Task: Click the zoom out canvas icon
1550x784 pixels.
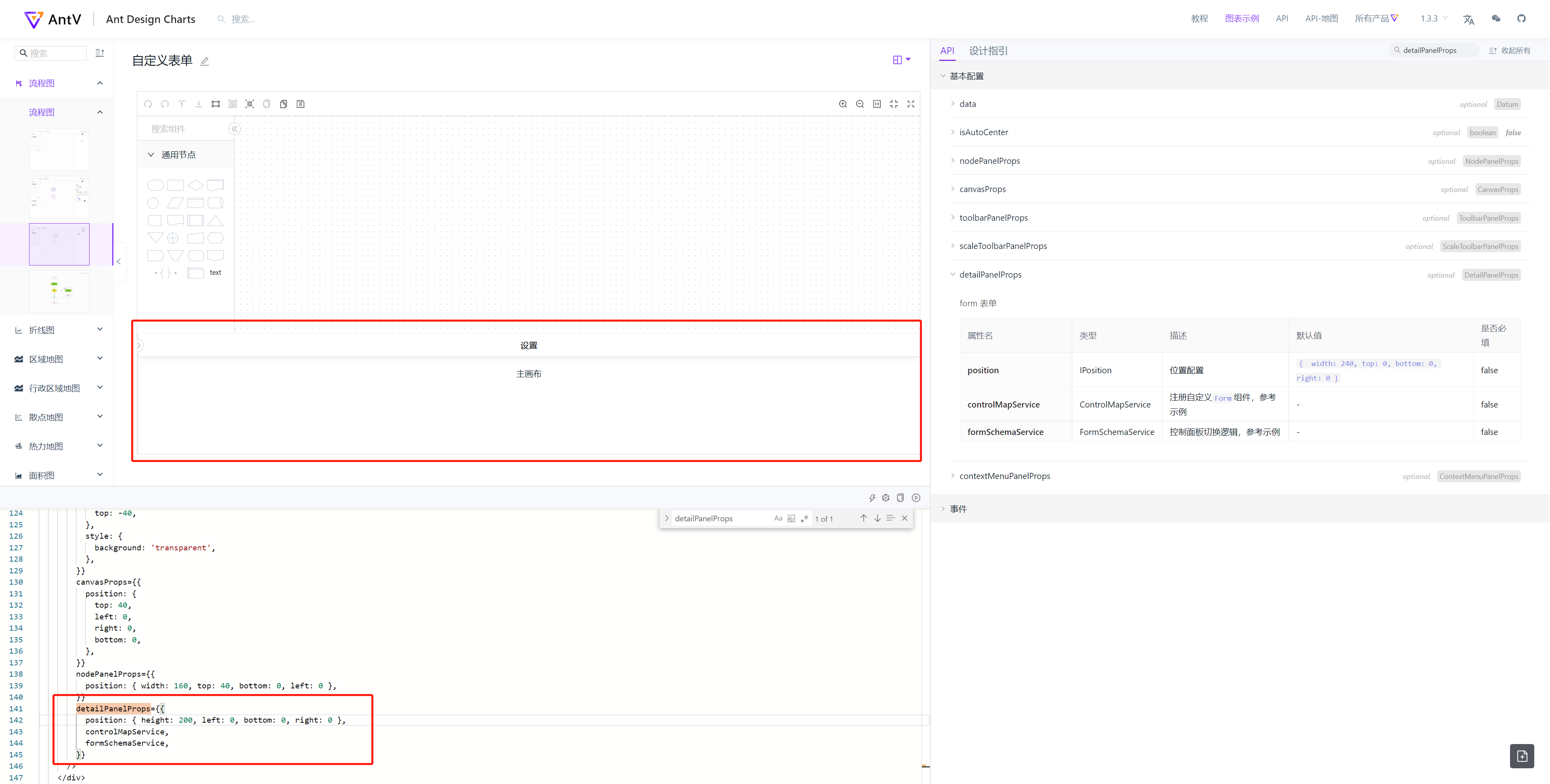Action: click(x=860, y=104)
